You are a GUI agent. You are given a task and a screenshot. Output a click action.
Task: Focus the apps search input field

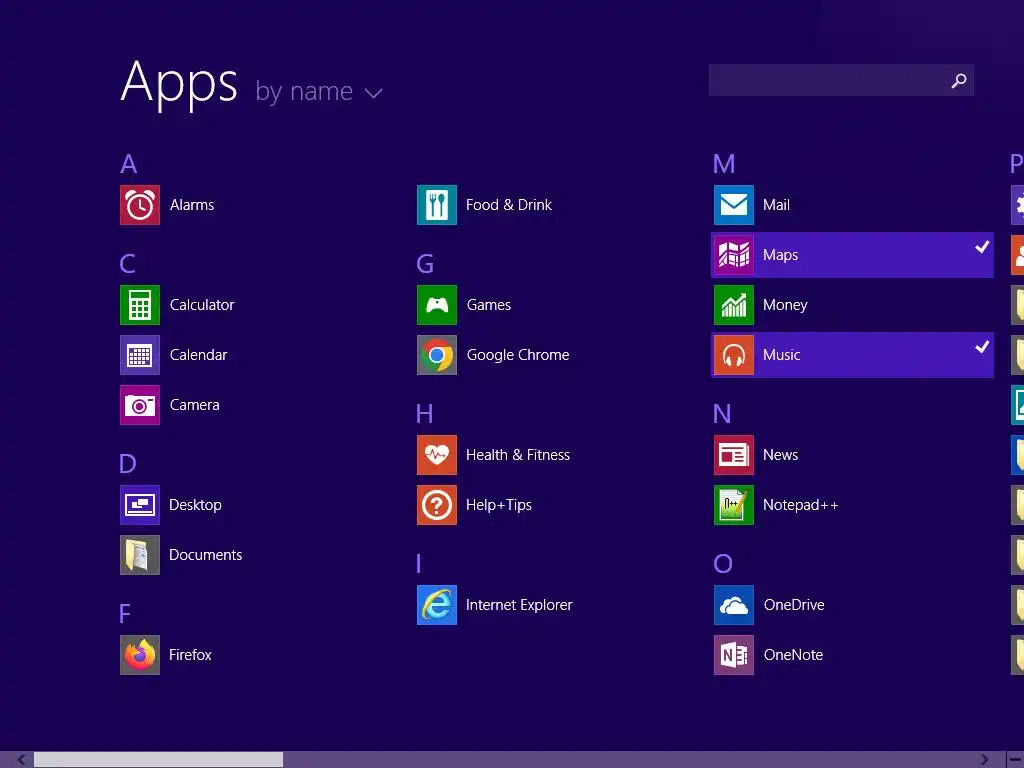click(841, 80)
